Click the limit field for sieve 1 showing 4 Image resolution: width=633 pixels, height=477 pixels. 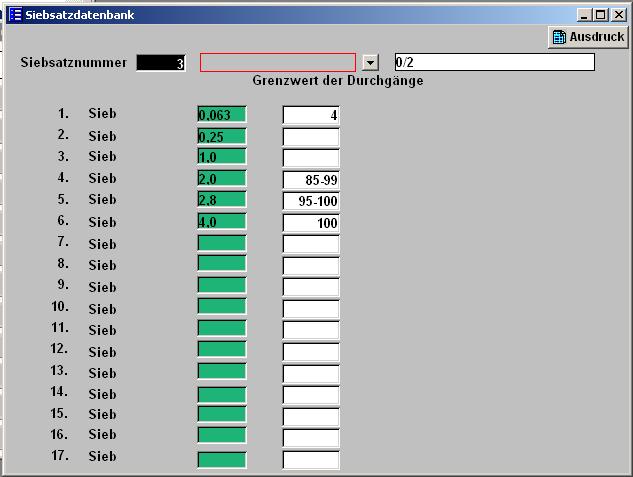(311, 115)
